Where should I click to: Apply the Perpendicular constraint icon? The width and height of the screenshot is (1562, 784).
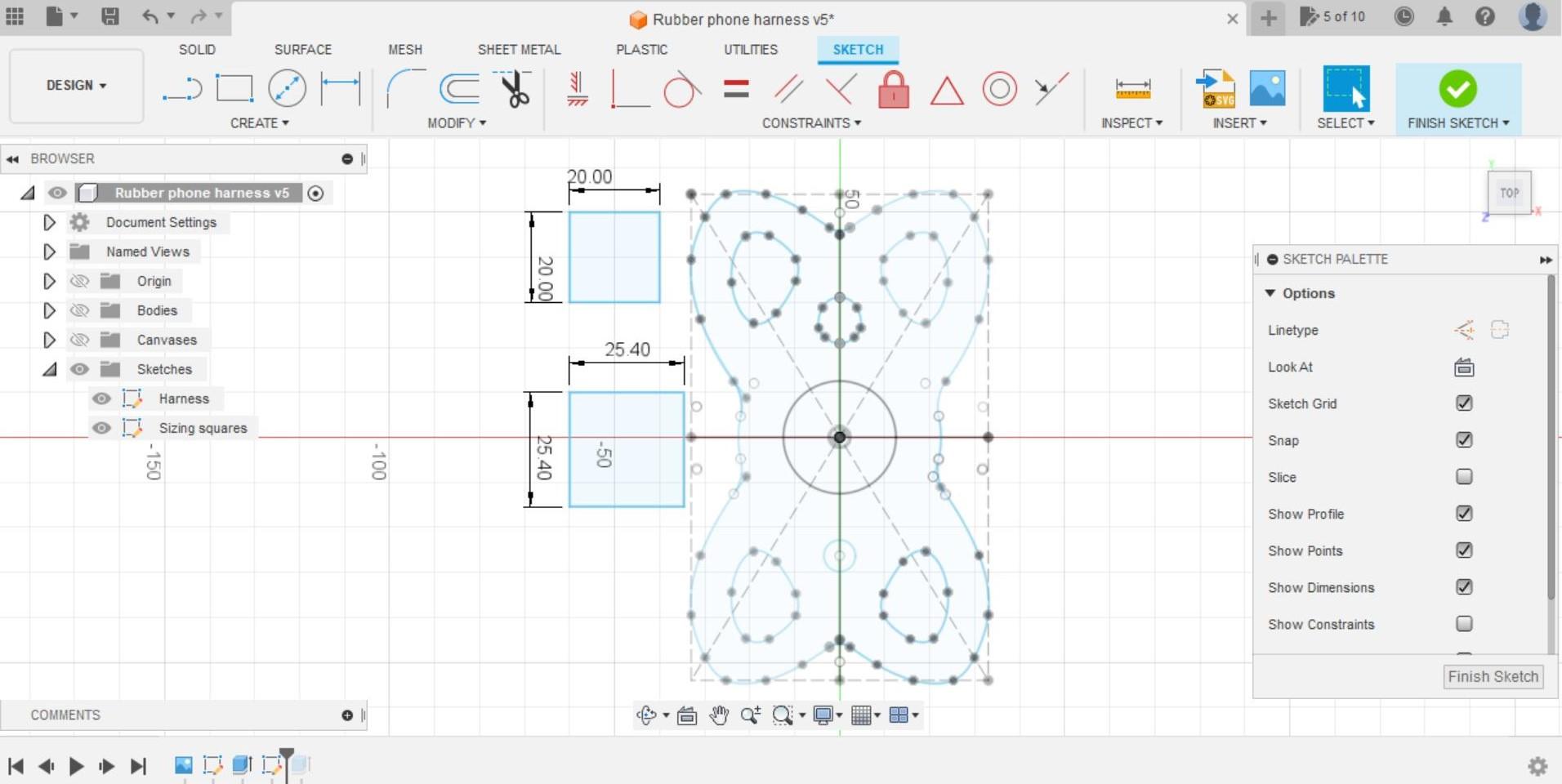(631, 88)
